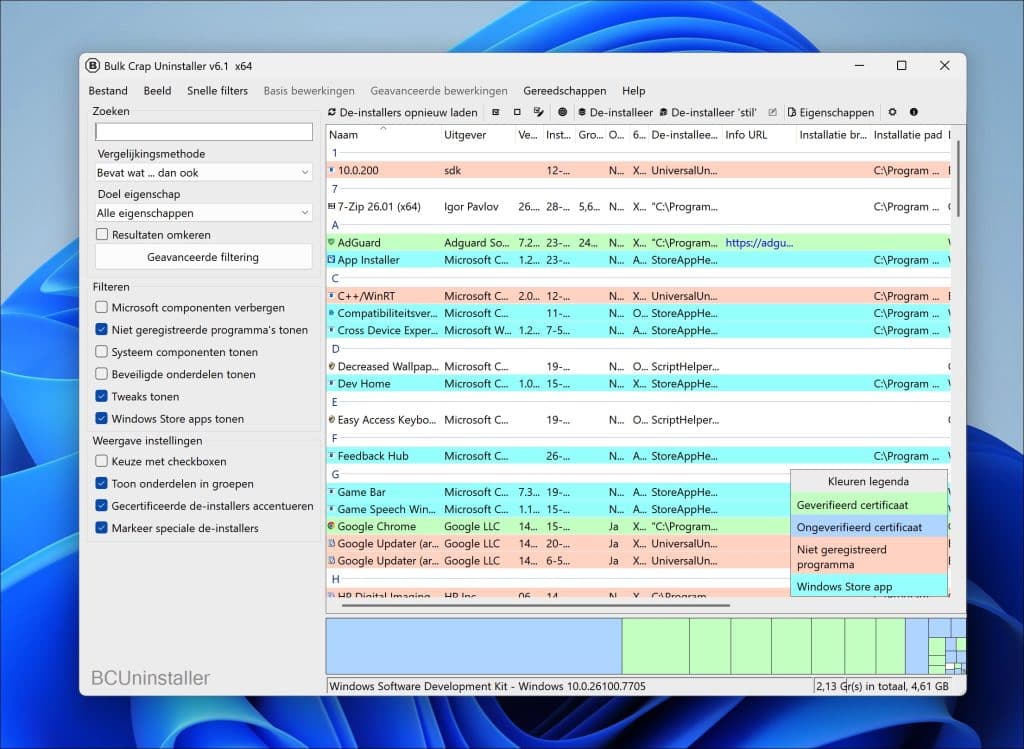The width and height of the screenshot is (1024, 749).
Task: Click the Eigenschappen document icon
Action: click(792, 112)
